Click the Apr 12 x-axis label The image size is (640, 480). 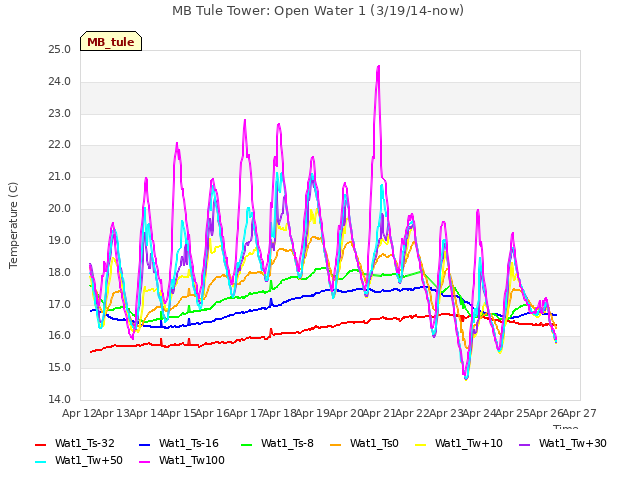pyautogui.click(x=79, y=413)
